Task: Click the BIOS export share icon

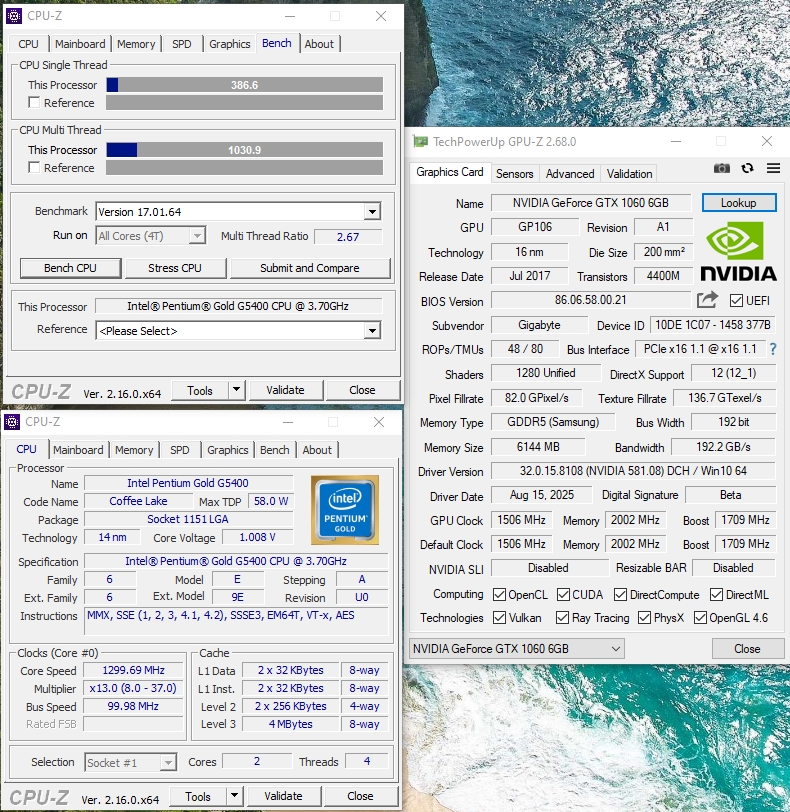Action: [x=707, y=299]
